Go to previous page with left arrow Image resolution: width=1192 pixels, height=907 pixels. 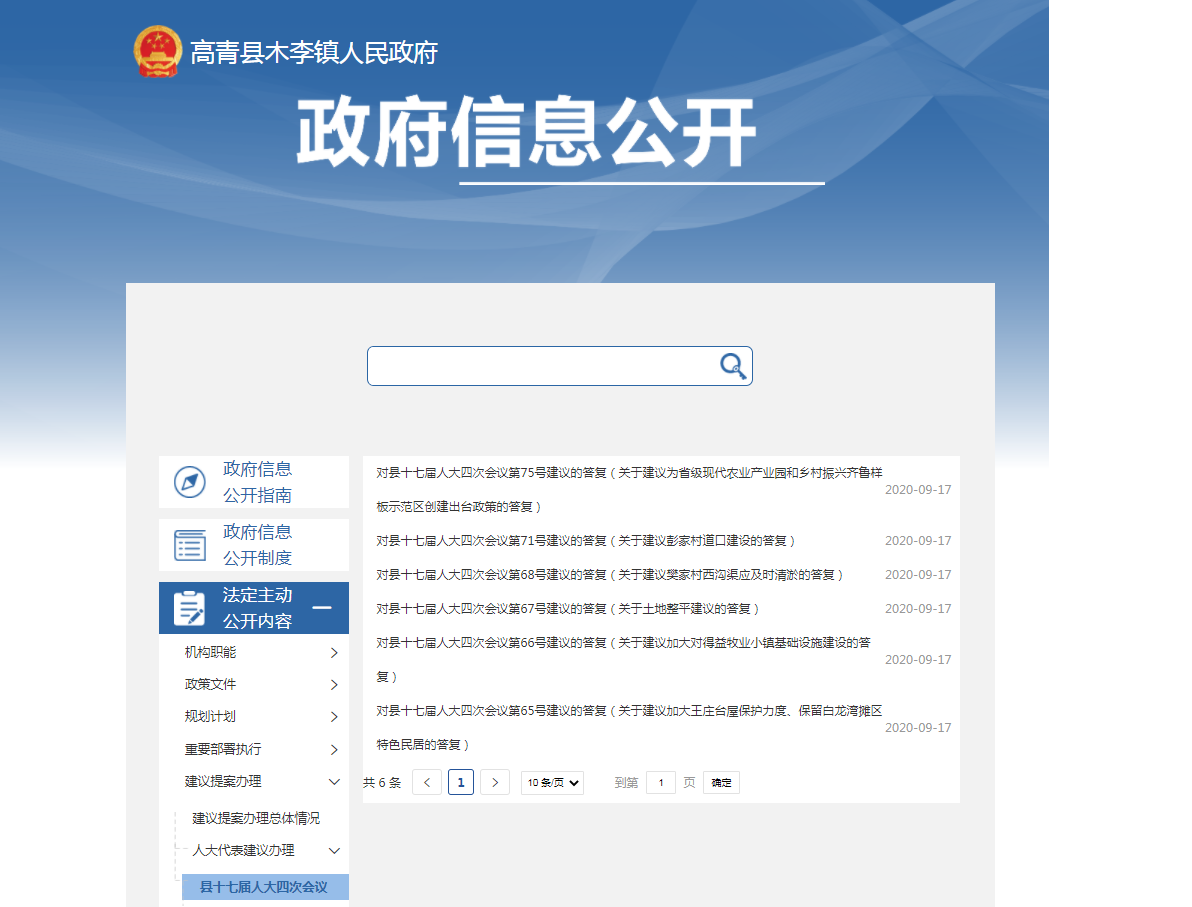click(427, 783)
